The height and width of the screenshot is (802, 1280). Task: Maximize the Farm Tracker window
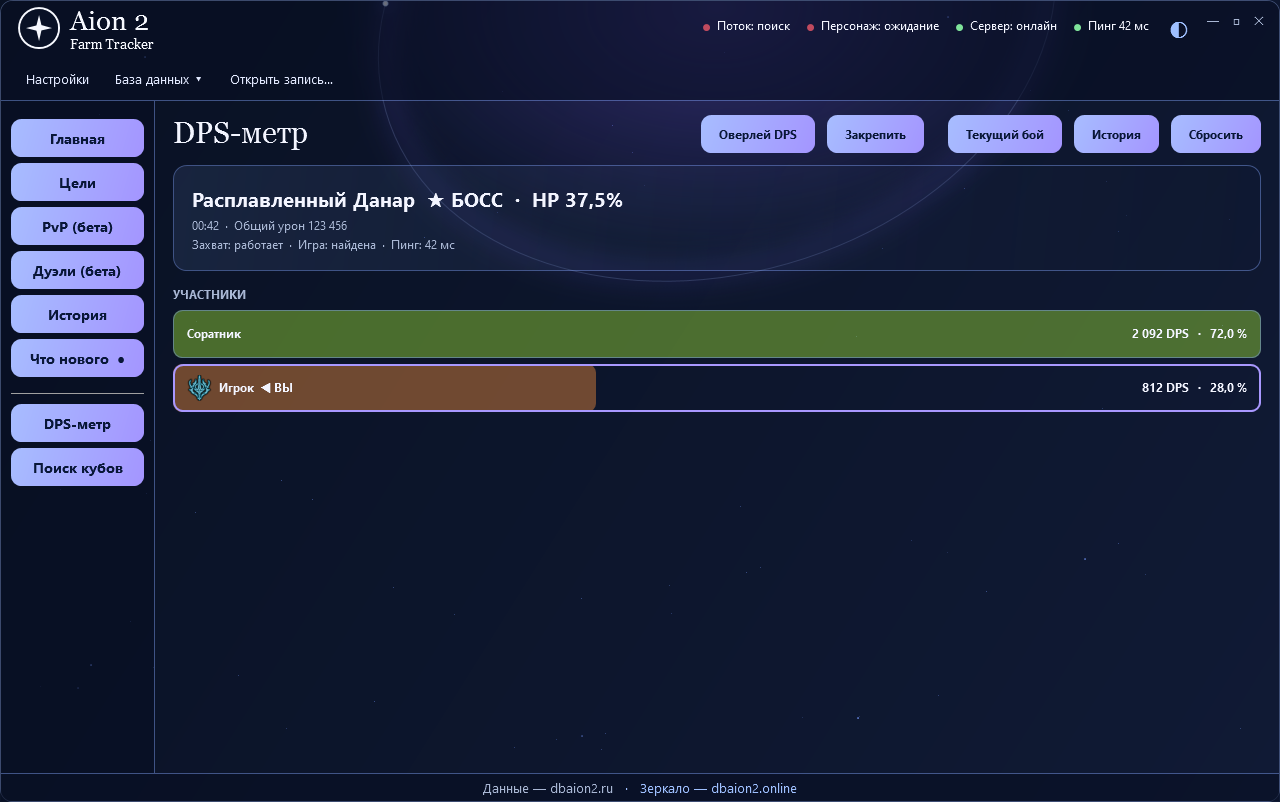click(x=1236, y=21)
